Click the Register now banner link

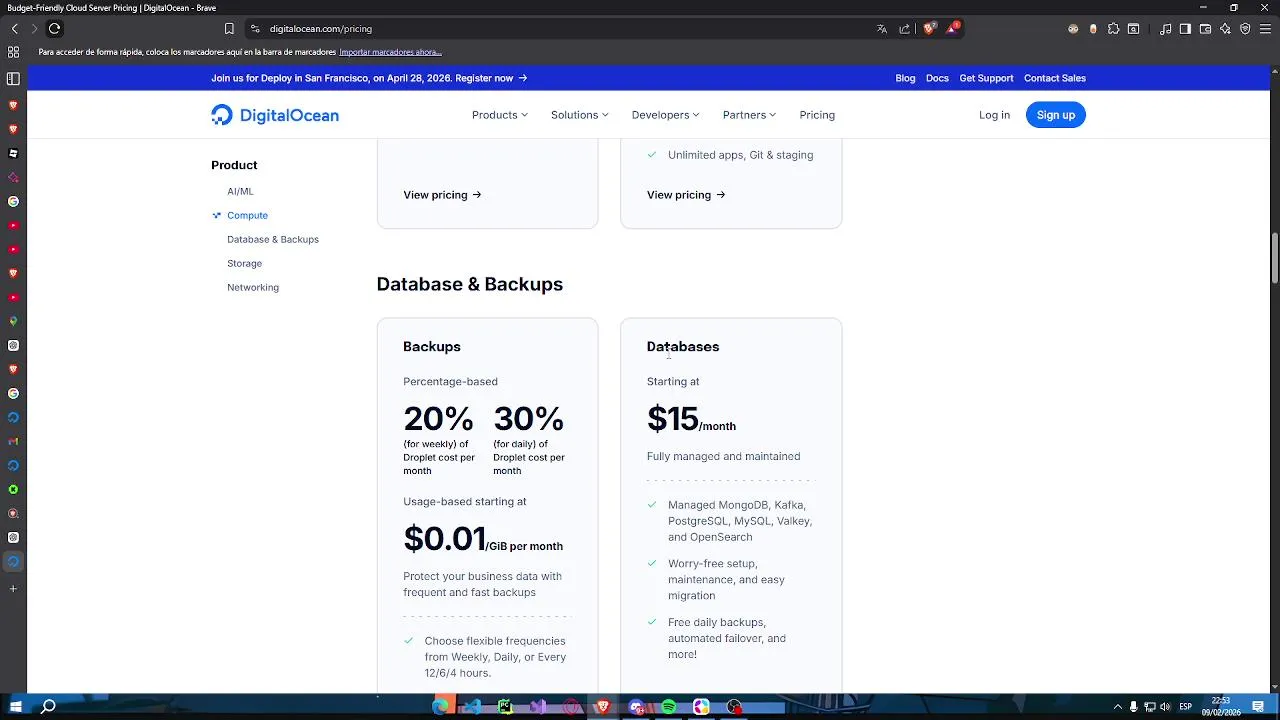[491, 78]
